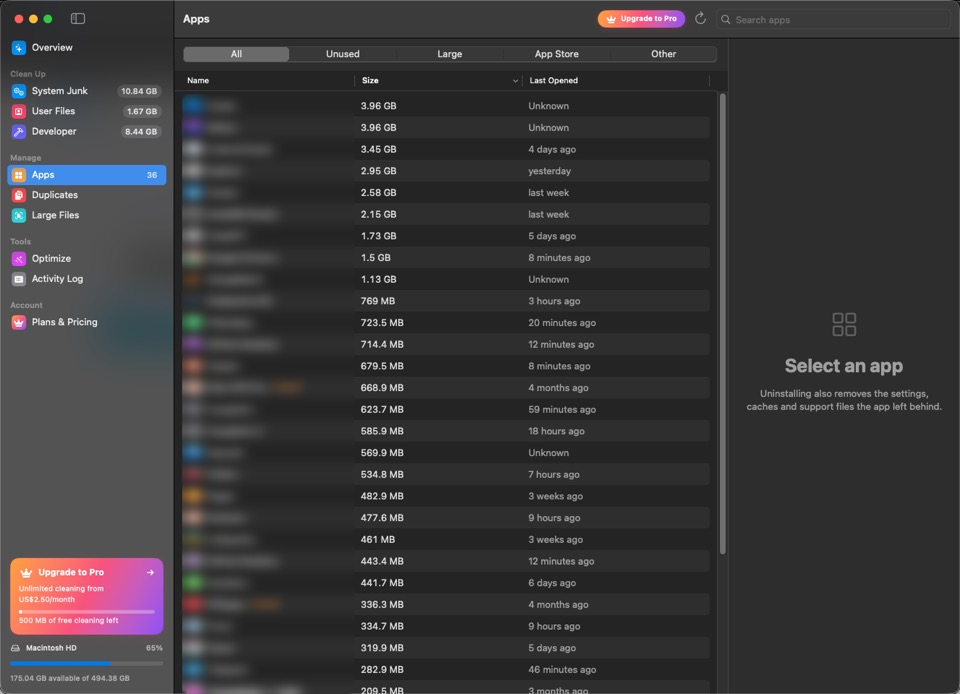Click the 36 count badge on Apps
The height and width of the screenshot is (694, 960).
pos(152,175)
